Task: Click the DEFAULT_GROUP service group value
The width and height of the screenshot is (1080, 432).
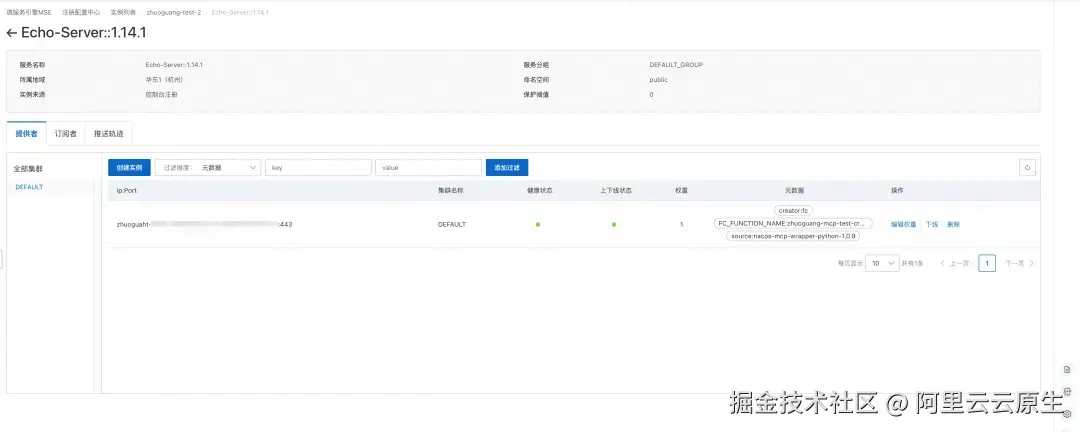Action: click(x=676, y=65)
